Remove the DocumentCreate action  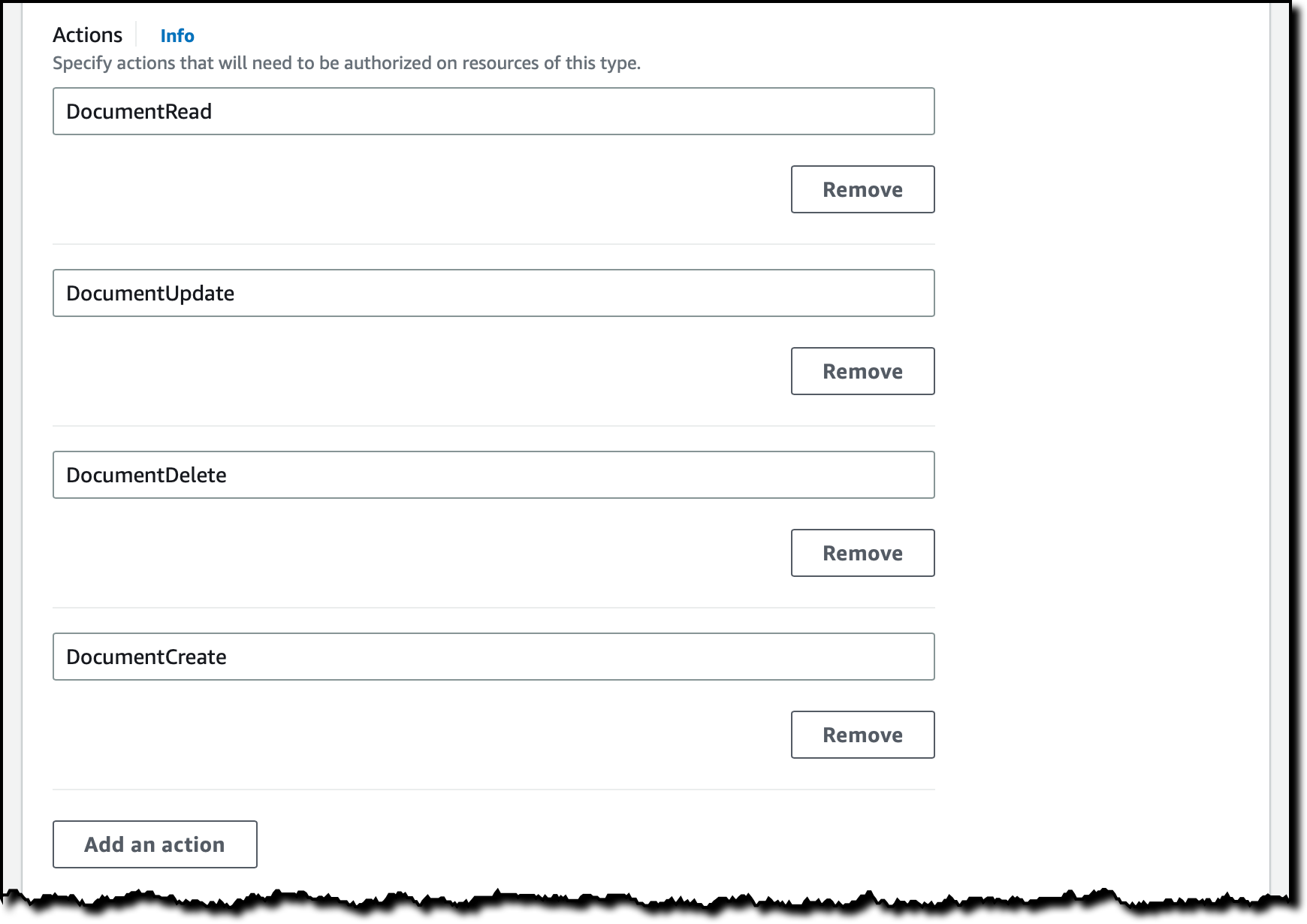pos(862,735)
